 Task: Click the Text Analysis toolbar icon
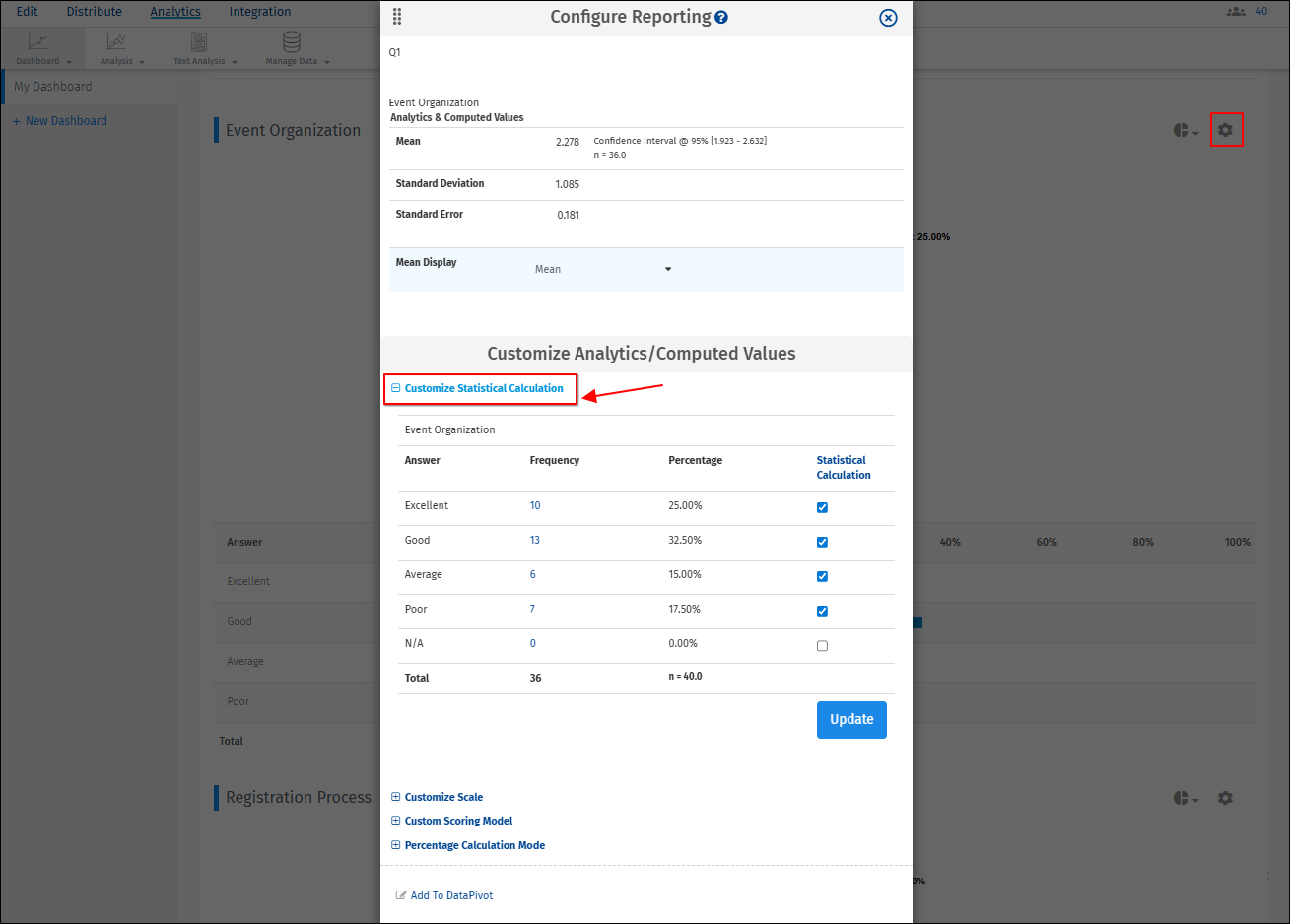[x=199, y=42]
